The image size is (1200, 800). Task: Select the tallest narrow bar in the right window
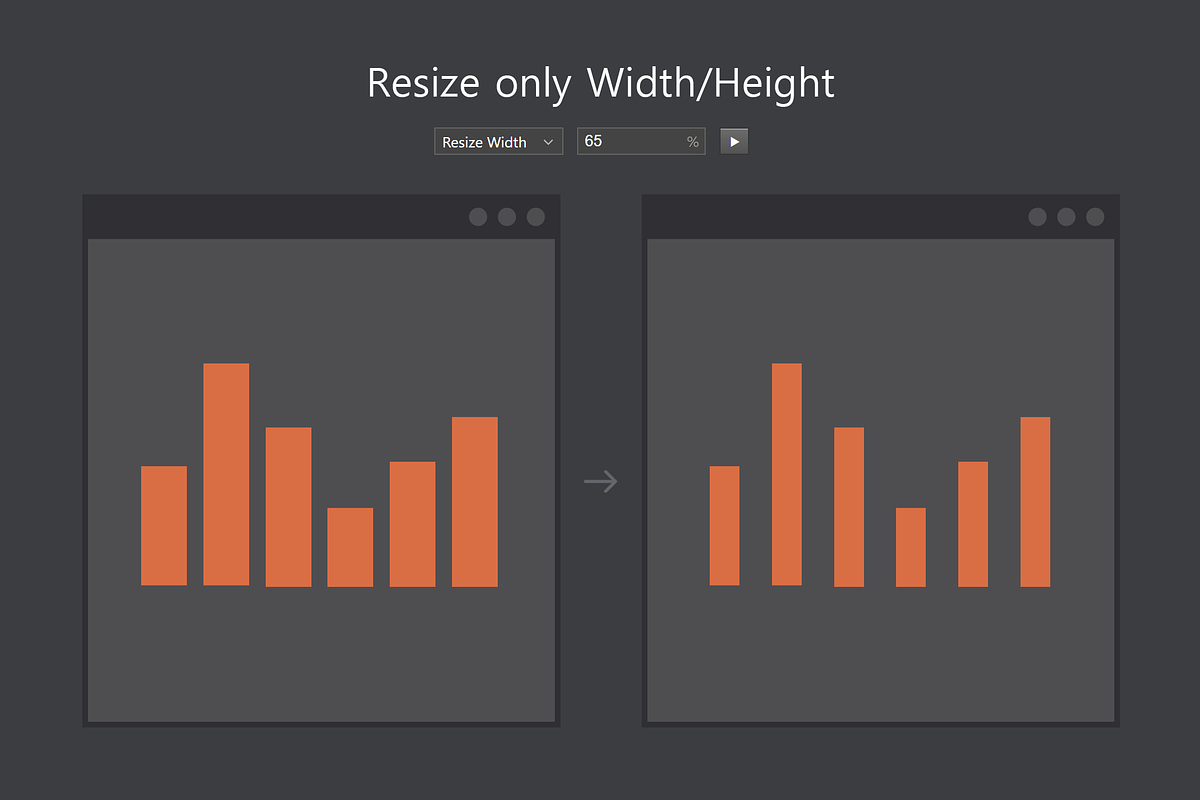[787, 474]
